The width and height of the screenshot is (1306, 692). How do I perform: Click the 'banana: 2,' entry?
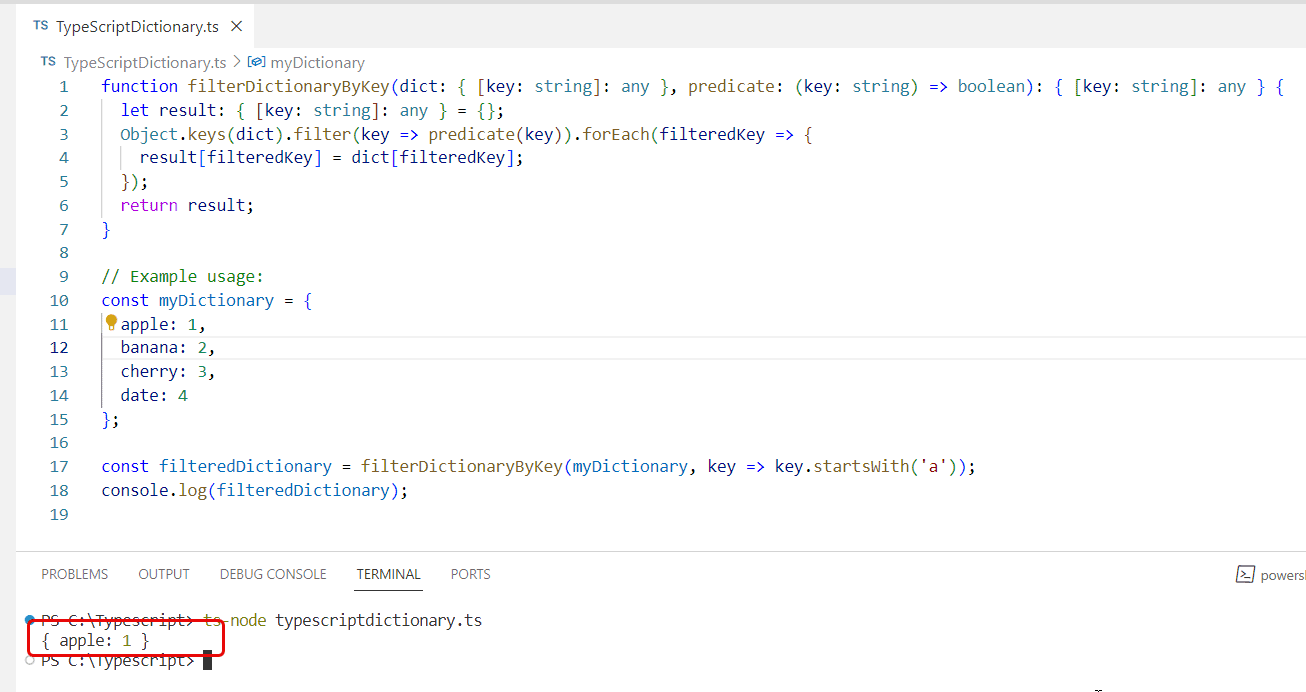[x=168, y=348]
